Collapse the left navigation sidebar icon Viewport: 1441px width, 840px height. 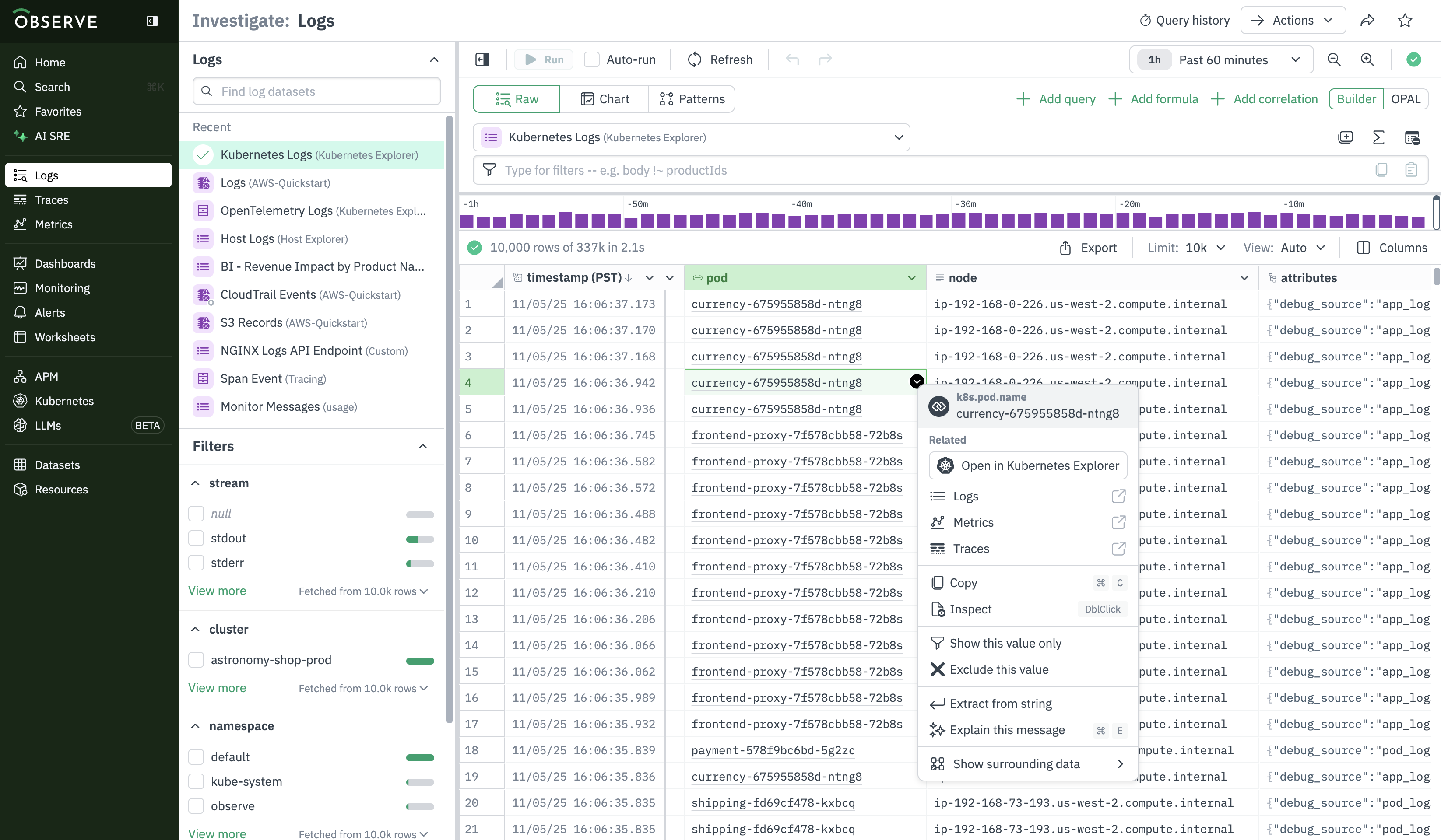[x=151, y=21]
